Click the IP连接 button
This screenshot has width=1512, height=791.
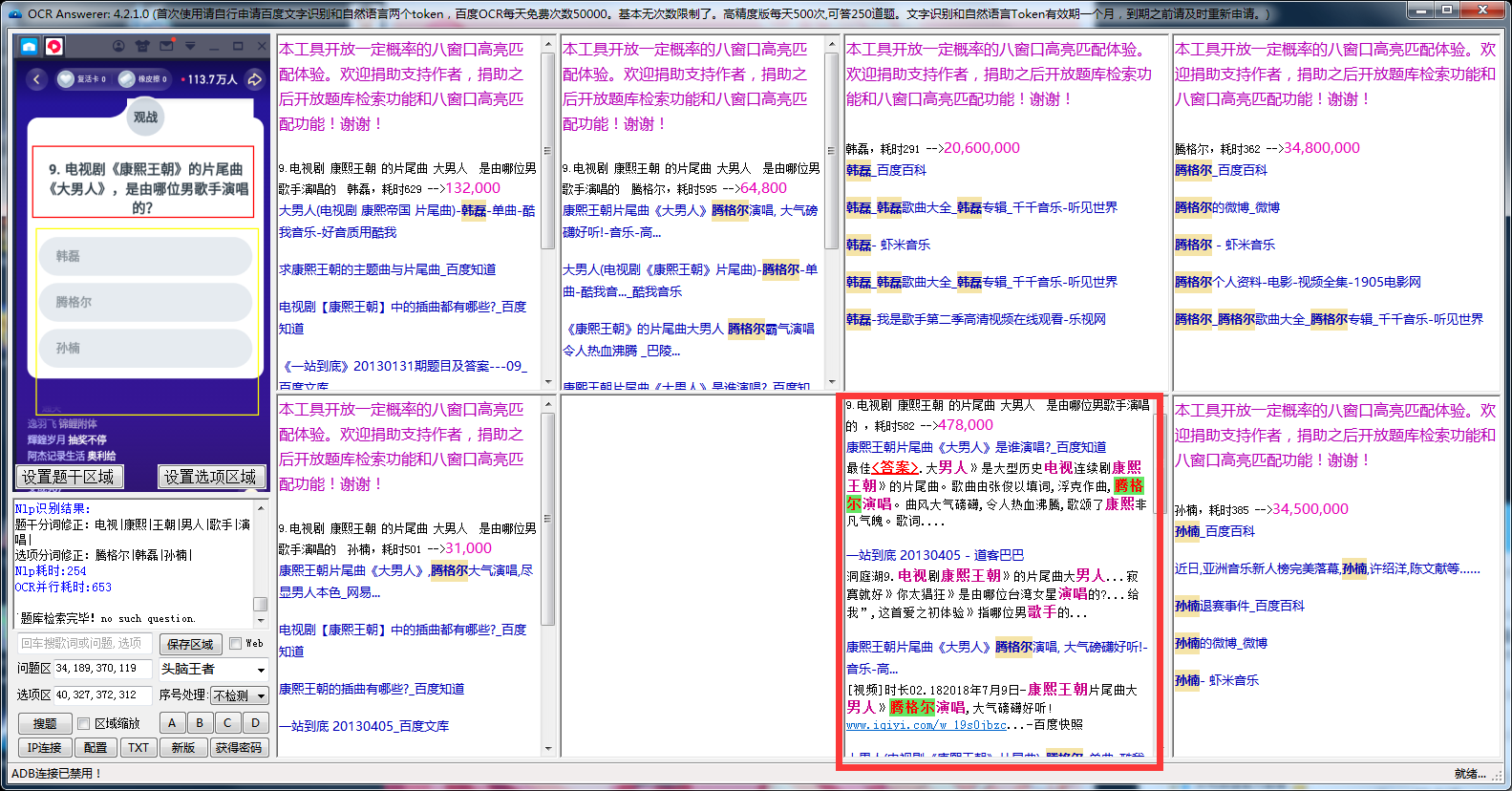point(44,747)
